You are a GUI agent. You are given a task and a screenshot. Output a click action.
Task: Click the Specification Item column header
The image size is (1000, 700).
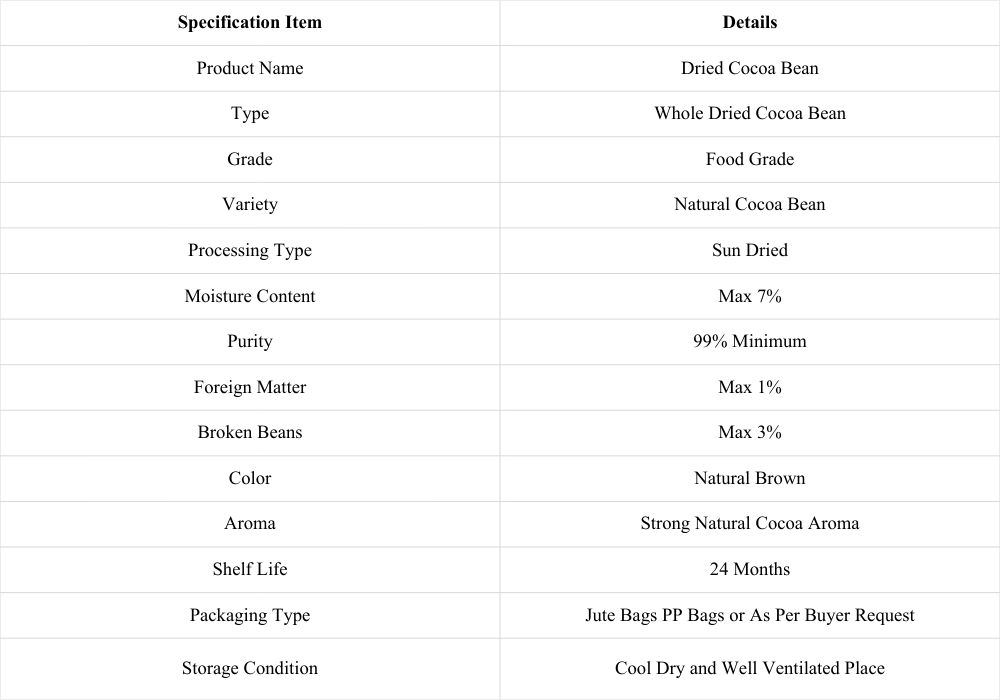click(249, 22)
